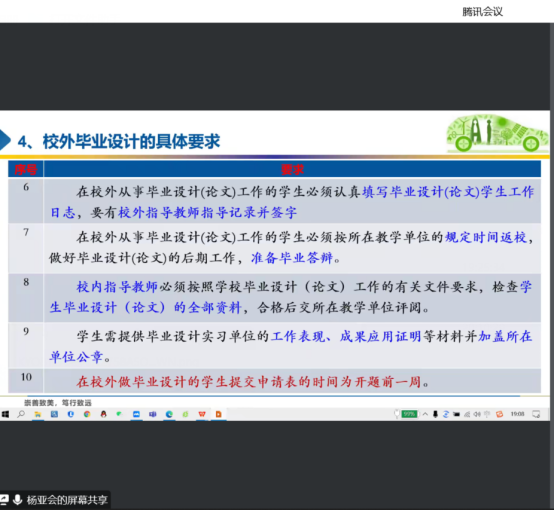This screenshot has height=511, width=554.
Task: Open Microsoft Teams from the taskbar
Action: [153, 414]
